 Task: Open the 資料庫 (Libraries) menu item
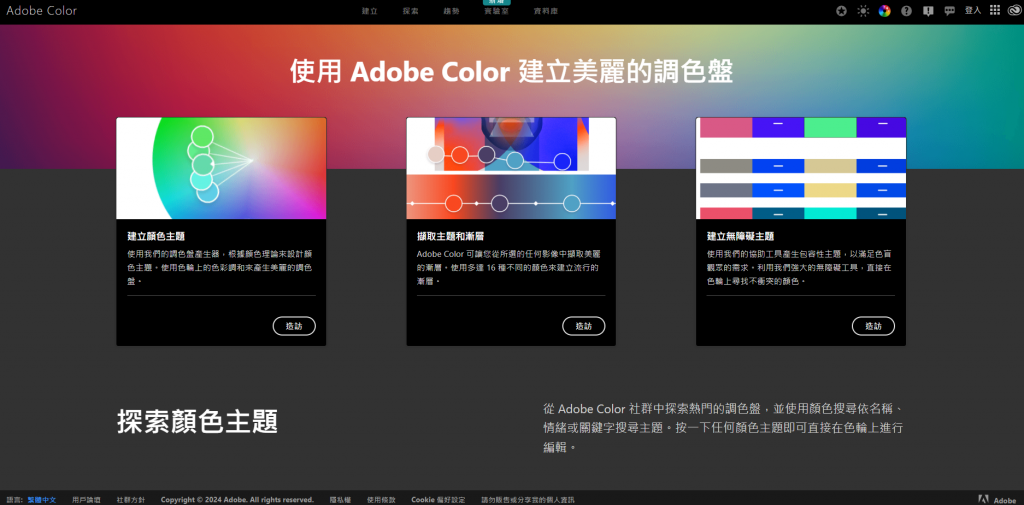click(545, 11)
